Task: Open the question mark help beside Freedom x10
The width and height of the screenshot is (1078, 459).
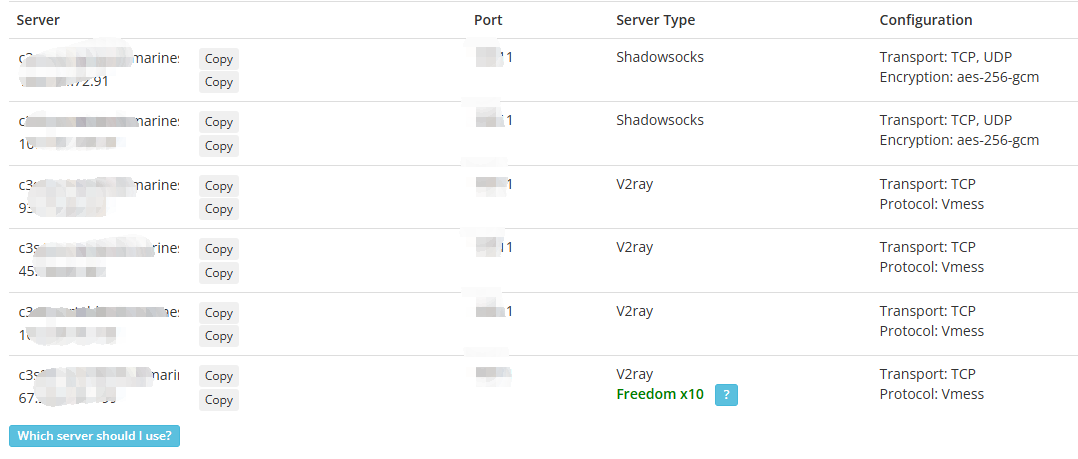Action: point(726,395)
